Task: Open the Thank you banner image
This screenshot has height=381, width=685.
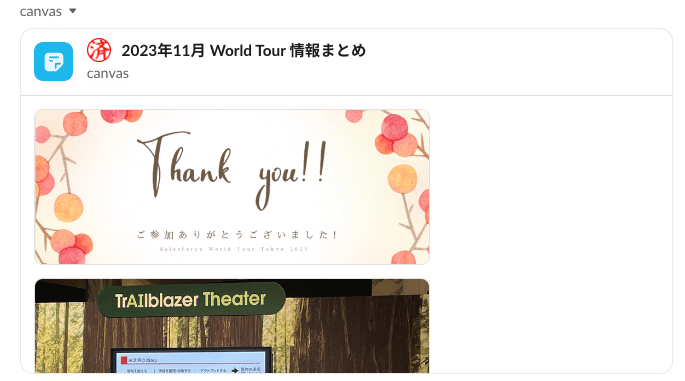Action: click(232, 187)
